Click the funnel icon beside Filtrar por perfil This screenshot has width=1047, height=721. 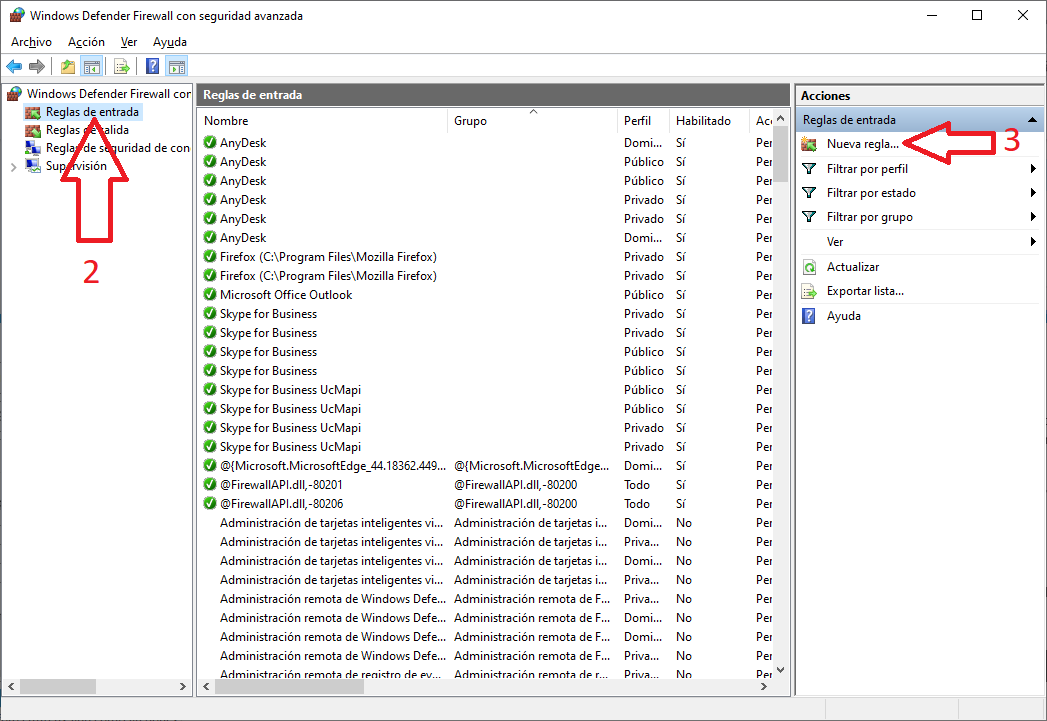(x=809, y=169)
